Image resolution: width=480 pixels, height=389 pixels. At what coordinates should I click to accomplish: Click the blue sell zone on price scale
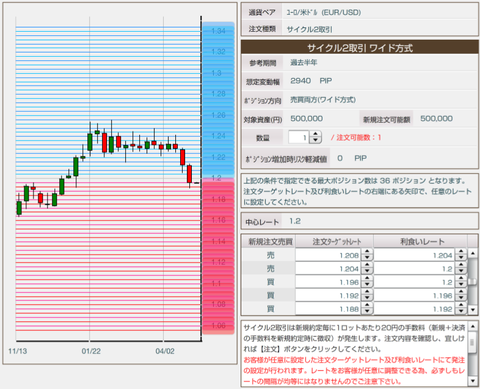pos(218,100)
